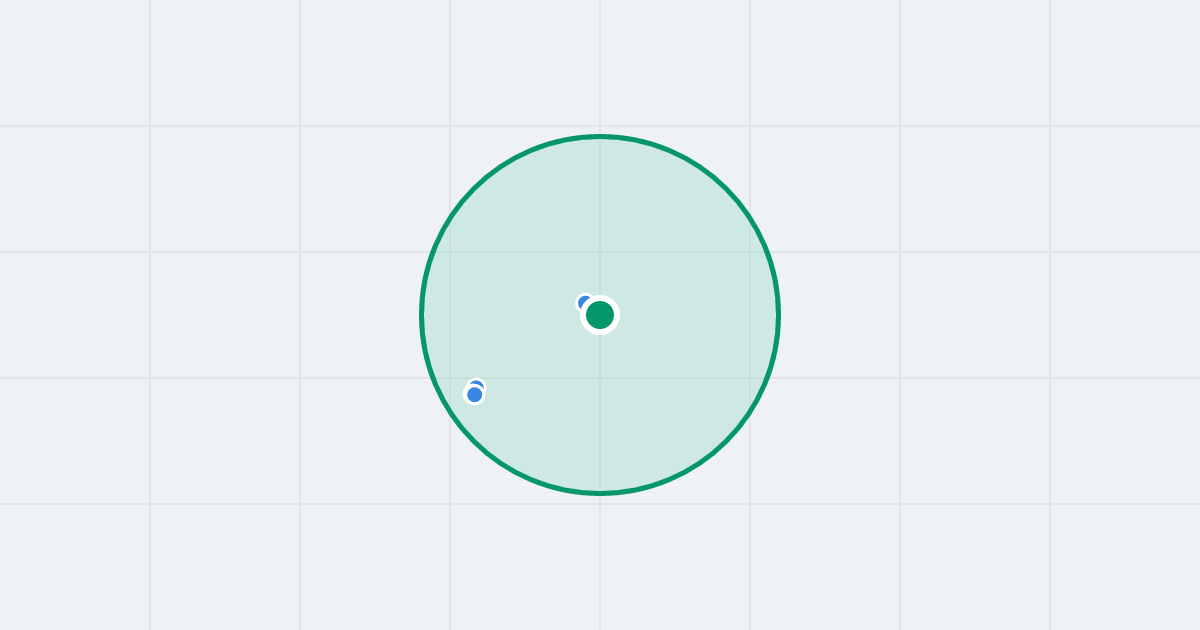Click the lower-right grid line intersection of the map
The image size is (1200, 630).
[x=1050, y=504]
